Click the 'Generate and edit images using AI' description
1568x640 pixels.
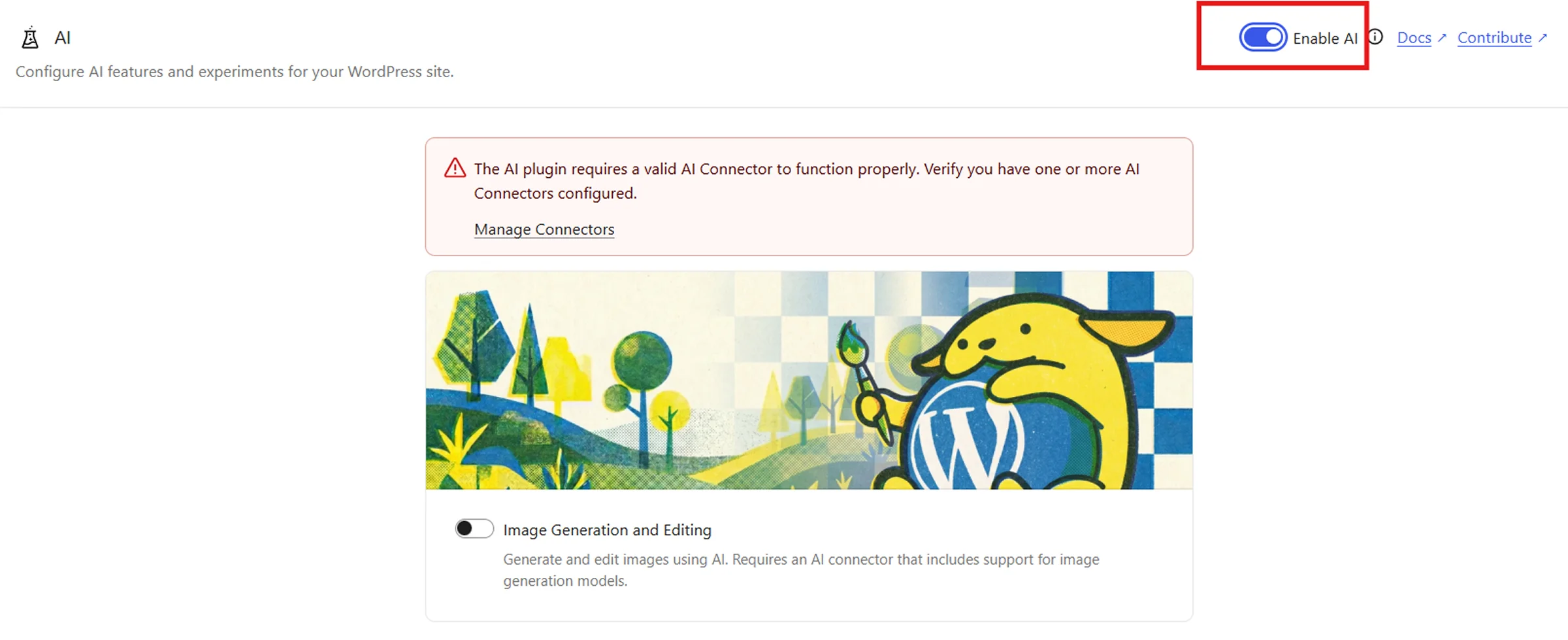(801, 570)
